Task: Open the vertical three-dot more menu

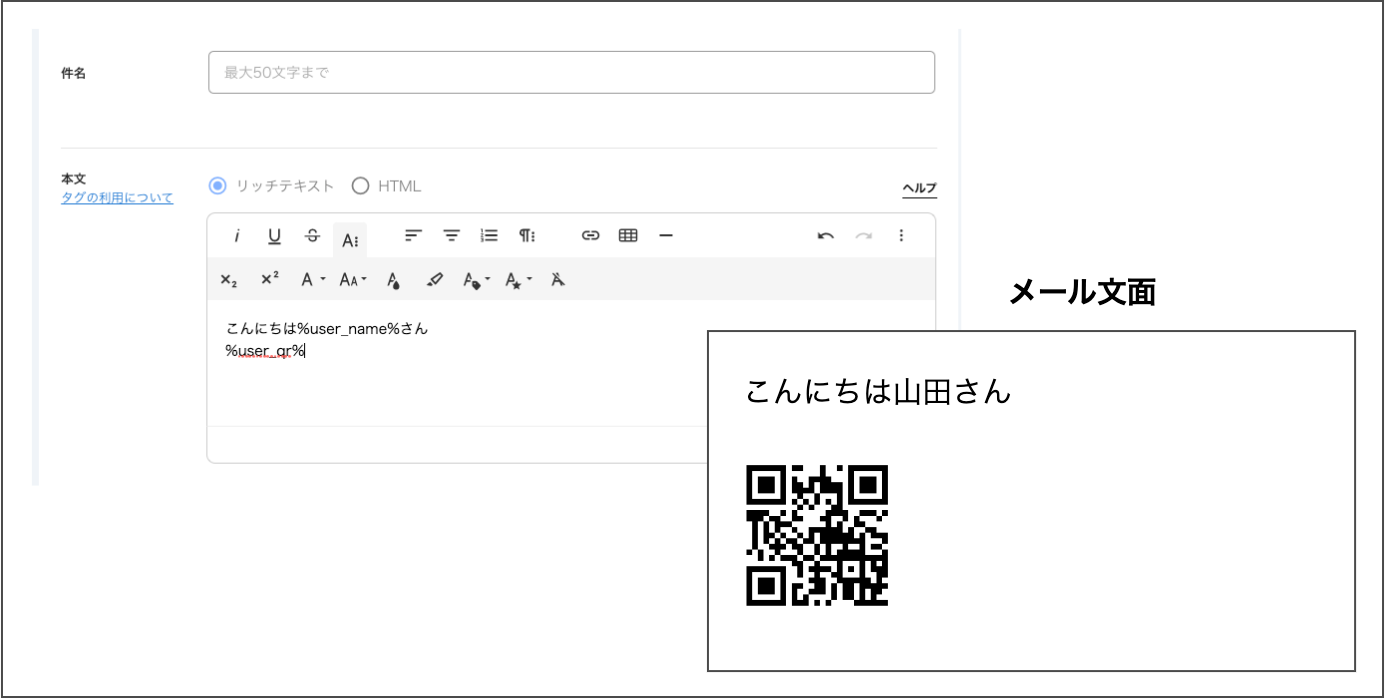Action: tap(901, 236)
